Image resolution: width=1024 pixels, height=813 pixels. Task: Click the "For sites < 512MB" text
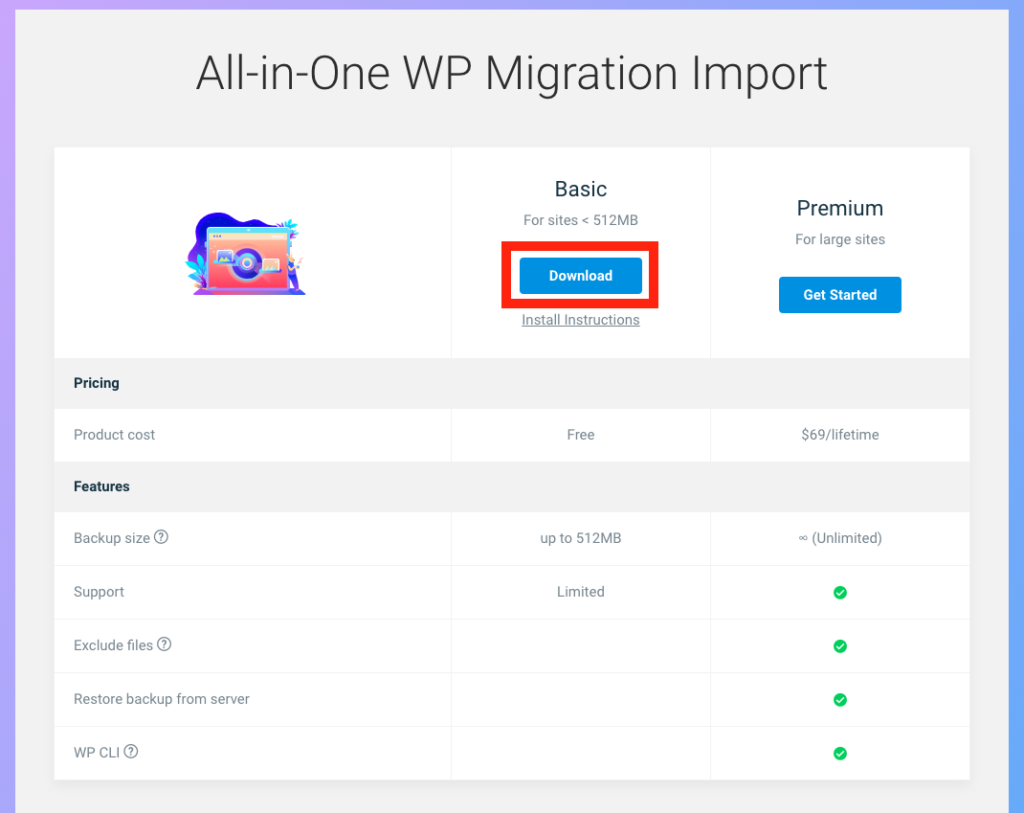tap(581, 220)
